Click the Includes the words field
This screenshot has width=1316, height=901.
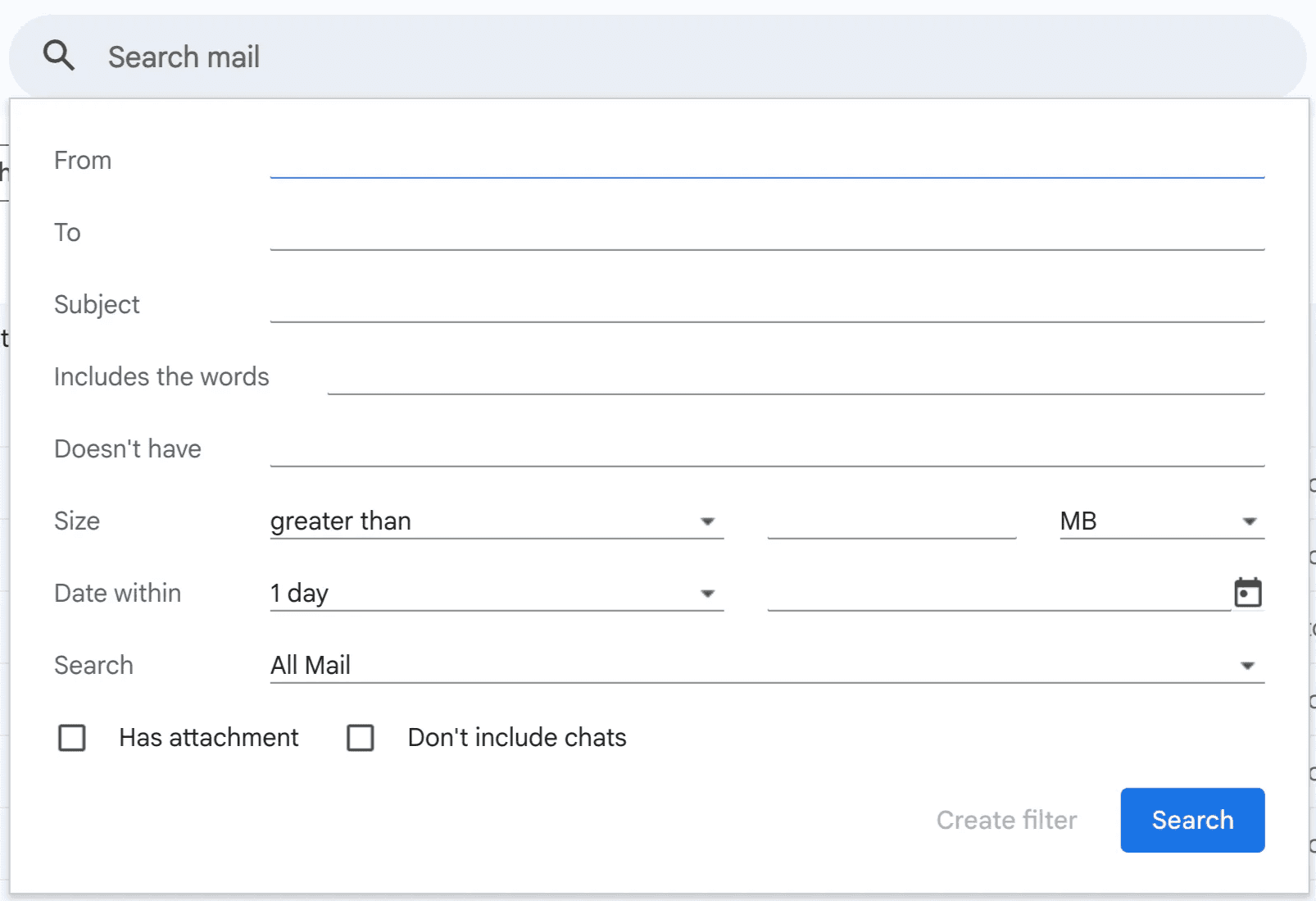[795, 377]
